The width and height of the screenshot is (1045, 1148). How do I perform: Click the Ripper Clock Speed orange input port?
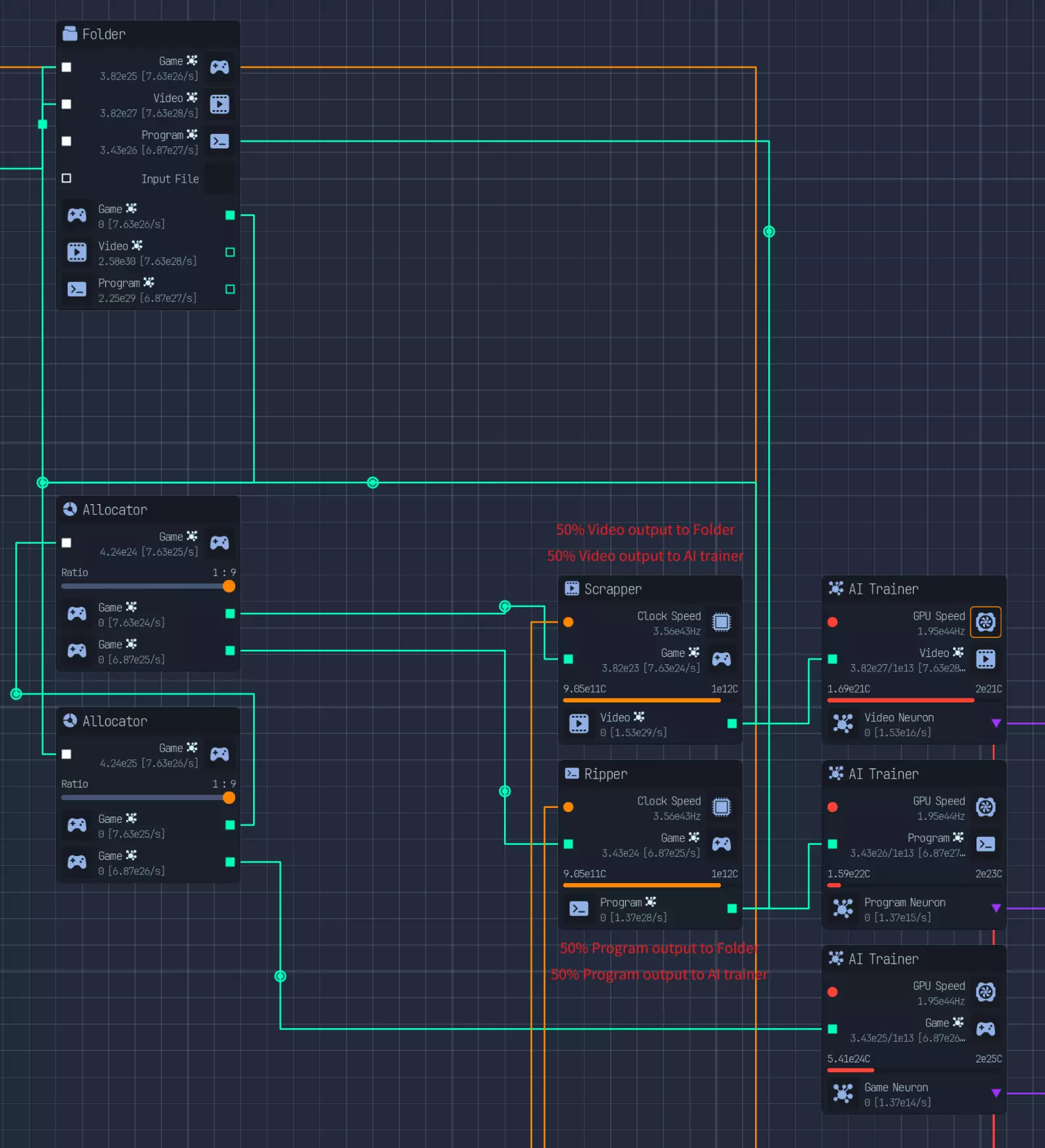coord(569,807)
